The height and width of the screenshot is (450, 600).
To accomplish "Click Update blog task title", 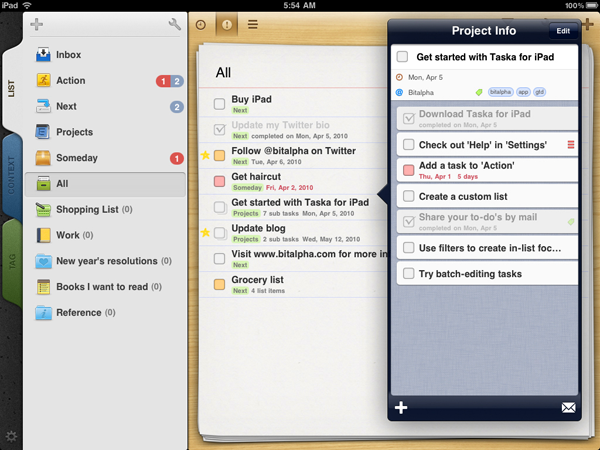I will [x=258, y=228].
